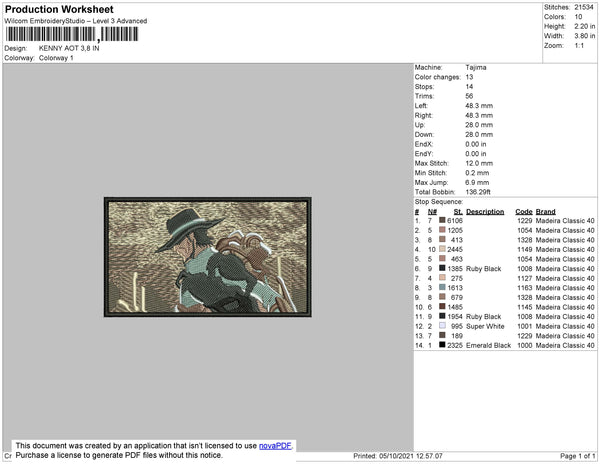Click the Colors value '10'
This screenshot has height=464, width=600.
(578, 17)
